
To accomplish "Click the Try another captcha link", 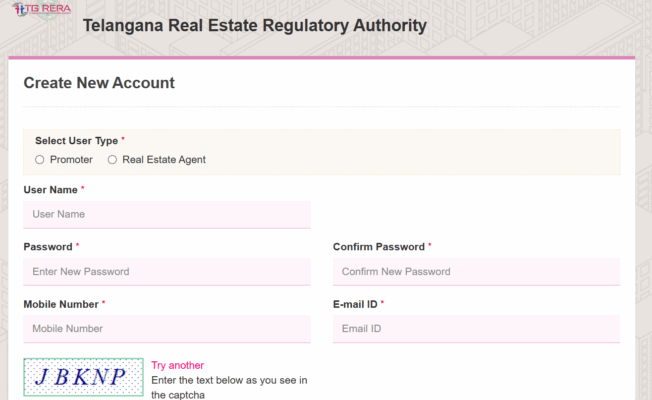I will click(178, 365).
